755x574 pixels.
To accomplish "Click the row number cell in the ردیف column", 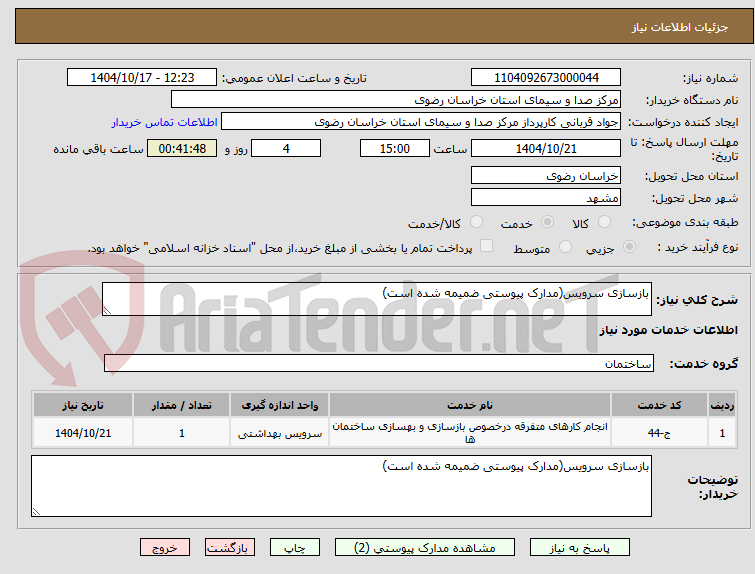I will [722, 433].
